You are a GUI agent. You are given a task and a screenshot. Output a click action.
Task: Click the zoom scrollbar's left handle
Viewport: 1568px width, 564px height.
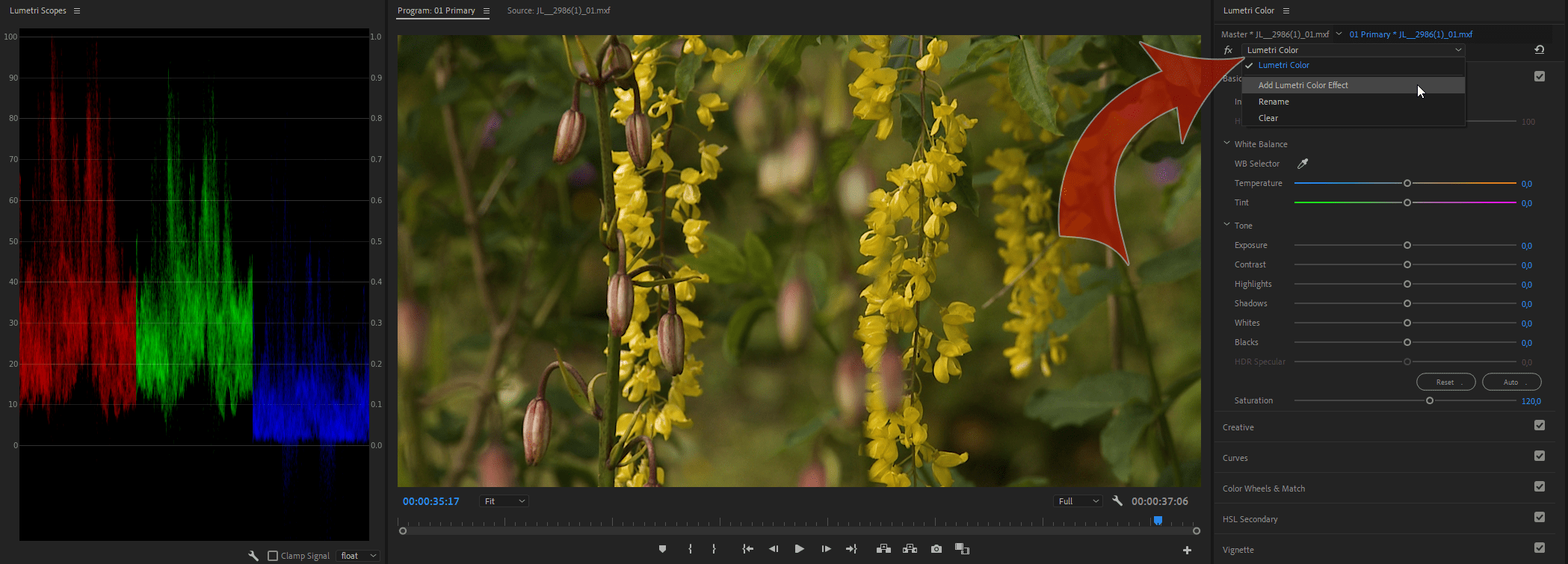point(403,531)
